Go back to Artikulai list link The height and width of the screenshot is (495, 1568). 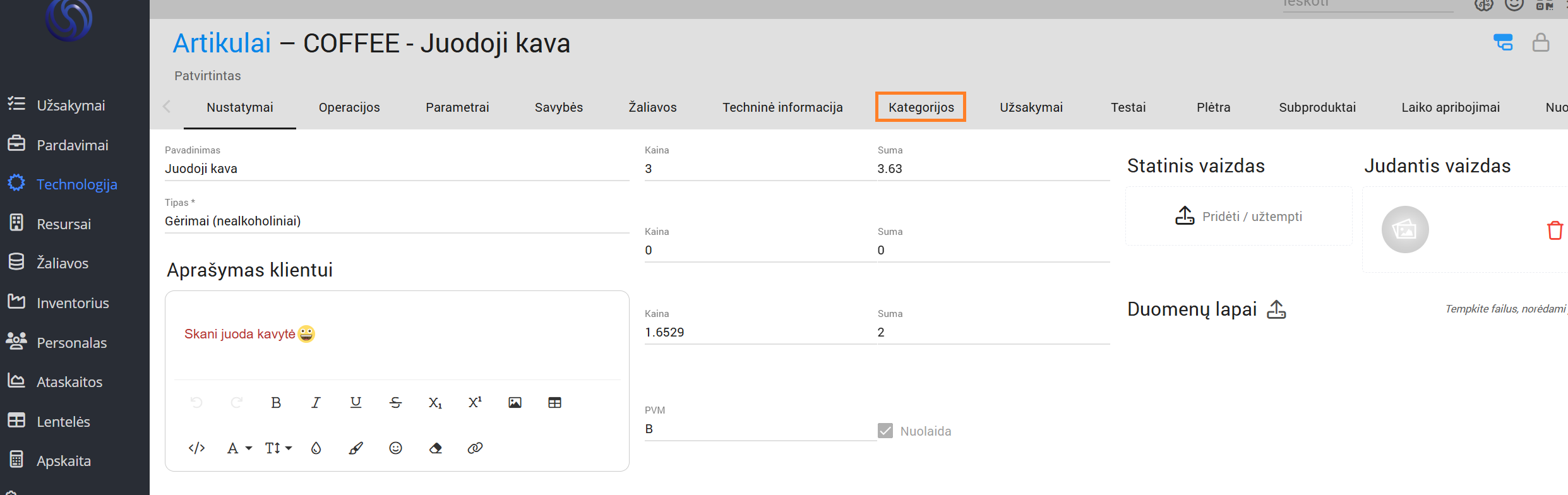pos(222,44)
